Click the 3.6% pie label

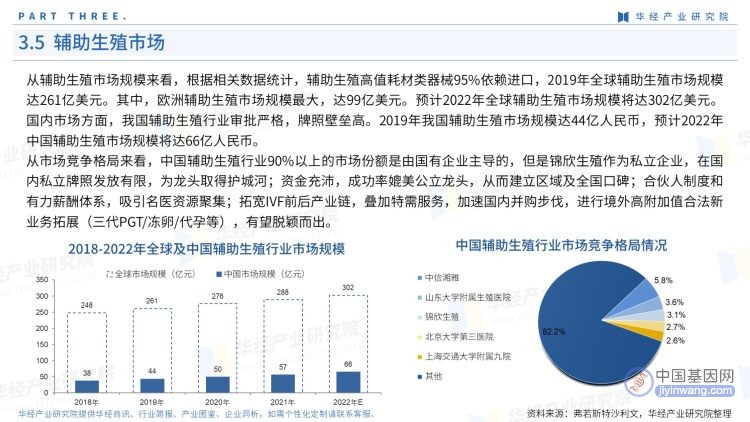674,302
